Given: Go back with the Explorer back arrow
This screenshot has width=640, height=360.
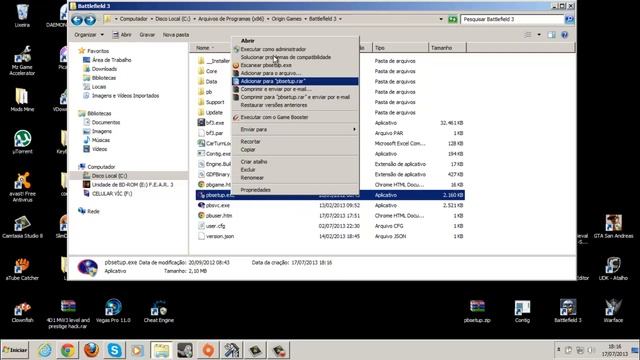Looking at the screenshot, I should click(x=77, y=19).
